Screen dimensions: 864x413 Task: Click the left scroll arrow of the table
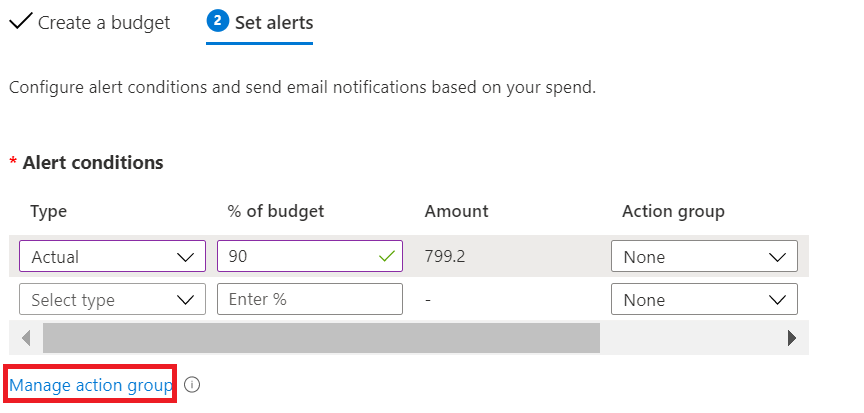tap(26, 338)
